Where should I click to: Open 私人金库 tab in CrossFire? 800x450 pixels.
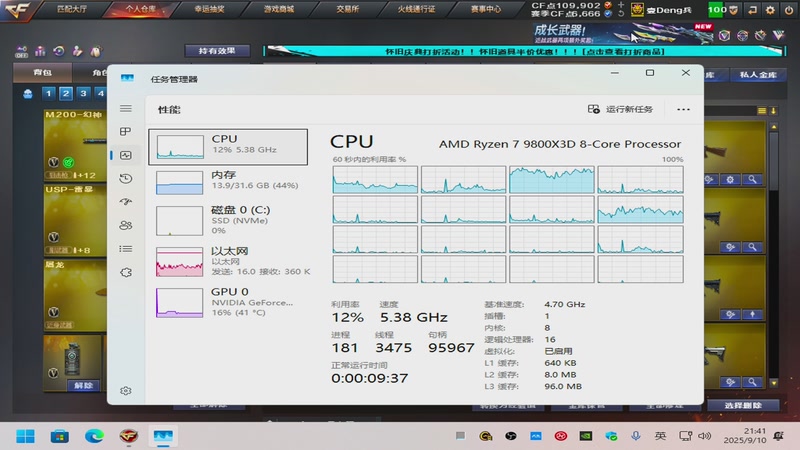[758, 75]
